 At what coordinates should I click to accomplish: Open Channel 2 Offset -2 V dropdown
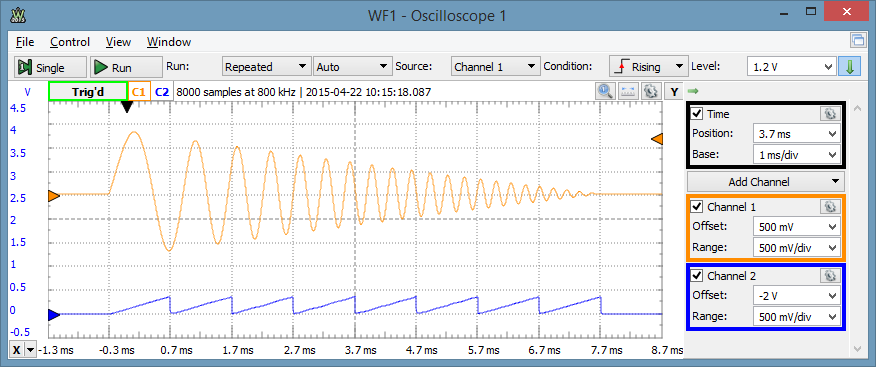(x=797, y=295)
